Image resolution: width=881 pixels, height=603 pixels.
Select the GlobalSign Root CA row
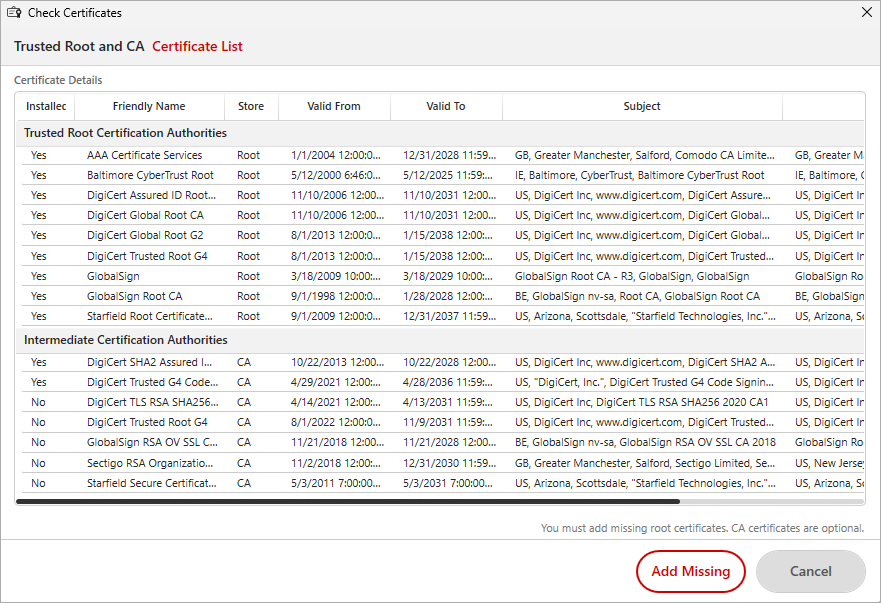click(443, 296)
